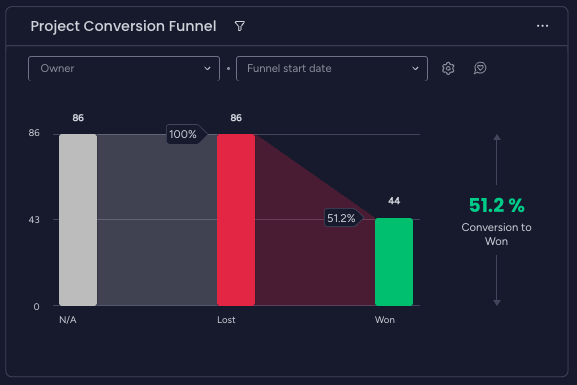
Task: Click the 86 value above Lost bar
Action: [x=236, y=118]
